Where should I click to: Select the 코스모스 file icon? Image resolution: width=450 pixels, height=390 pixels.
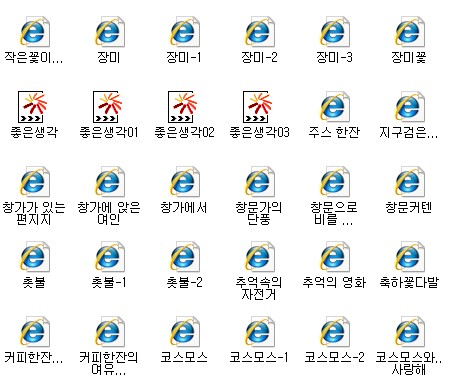184,332
